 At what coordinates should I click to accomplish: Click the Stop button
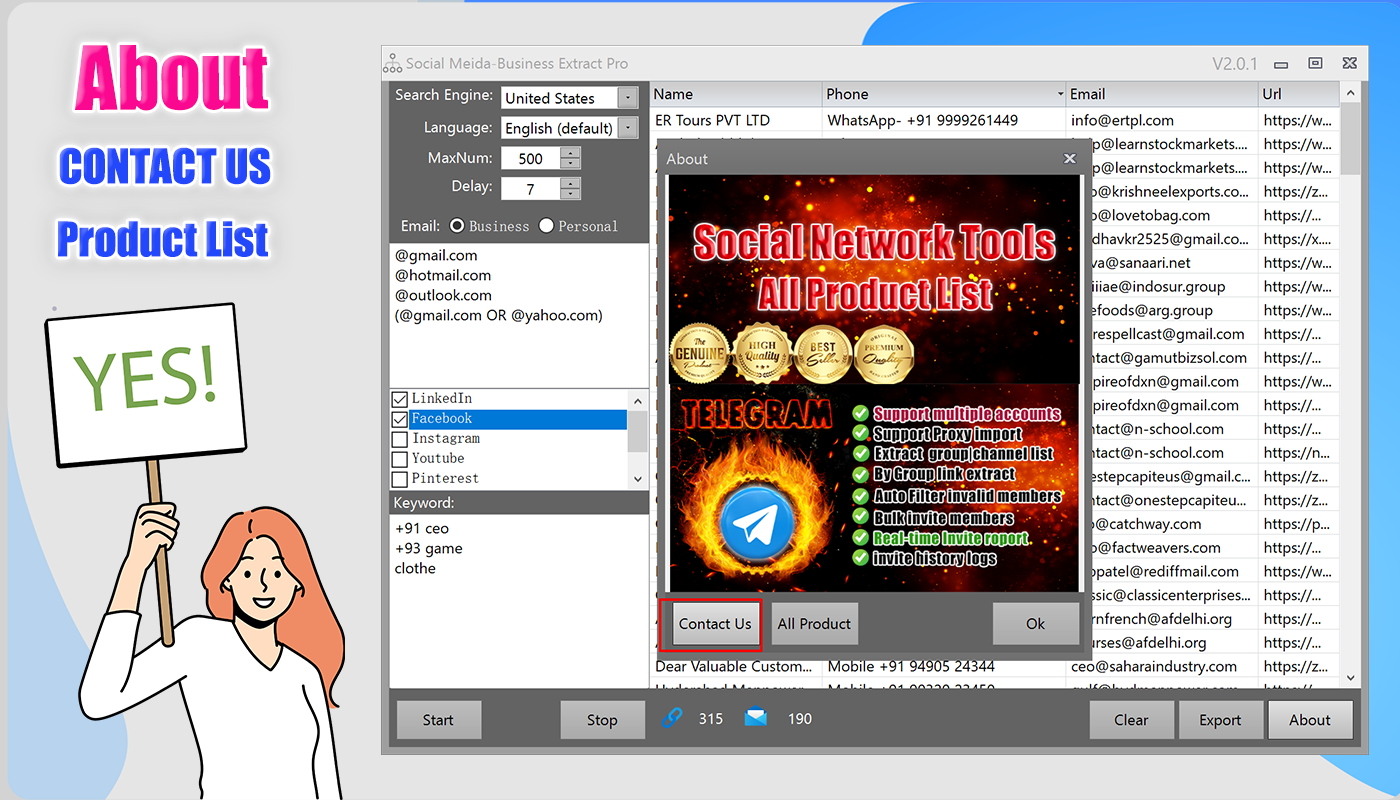(x=602, y=720)
